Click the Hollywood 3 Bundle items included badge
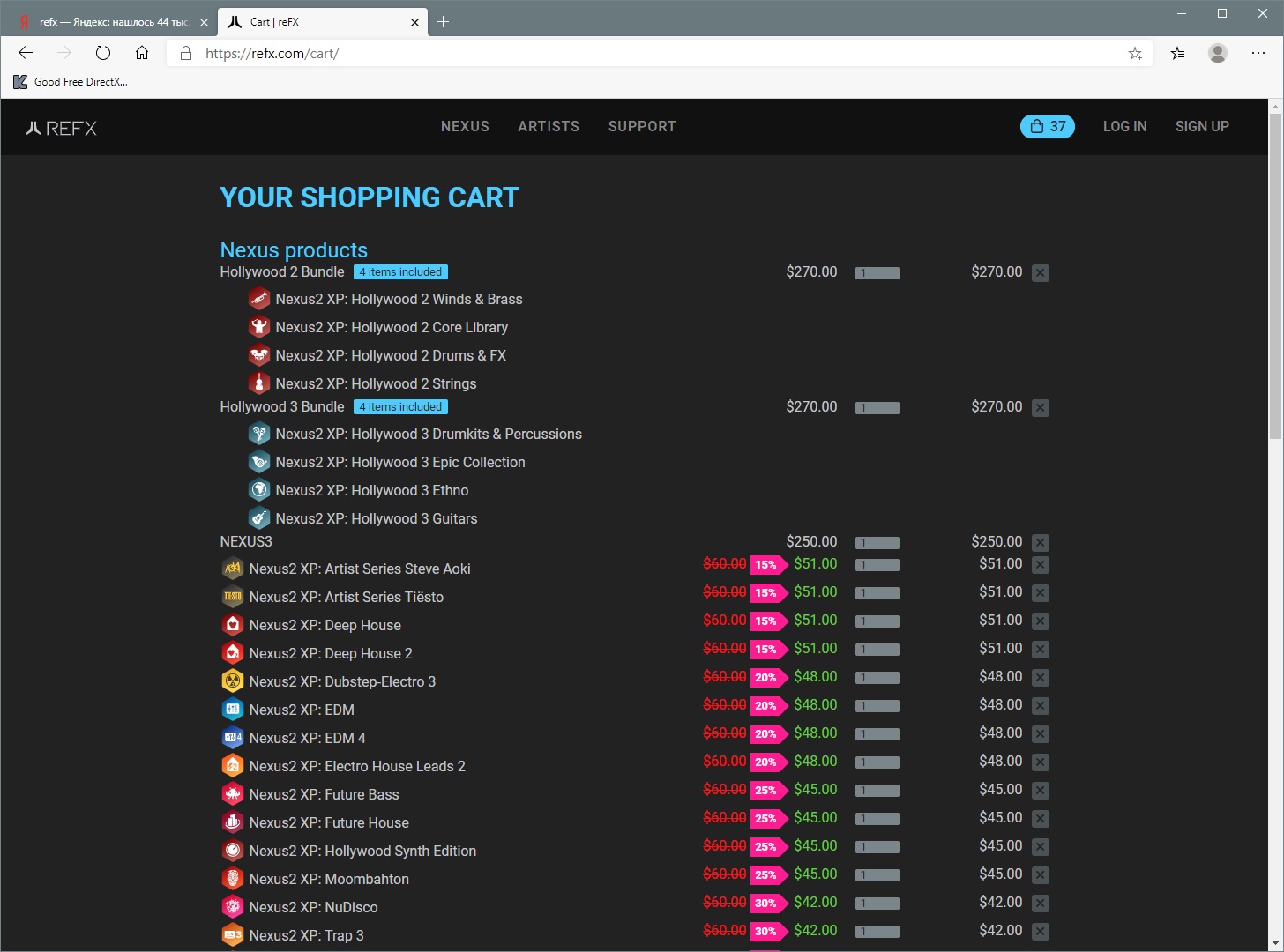Screen dimensions: 1284x952 [x=400, y=407]
